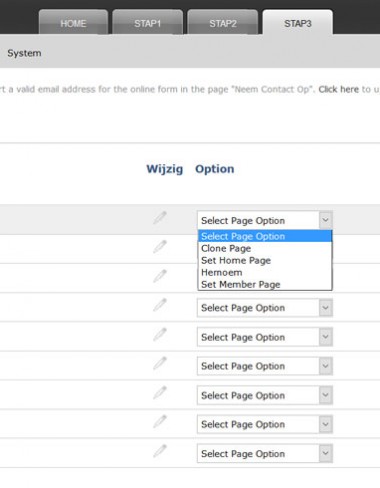
Task: Click the pencil edit icon in third row
Action: tap(160, 276)
